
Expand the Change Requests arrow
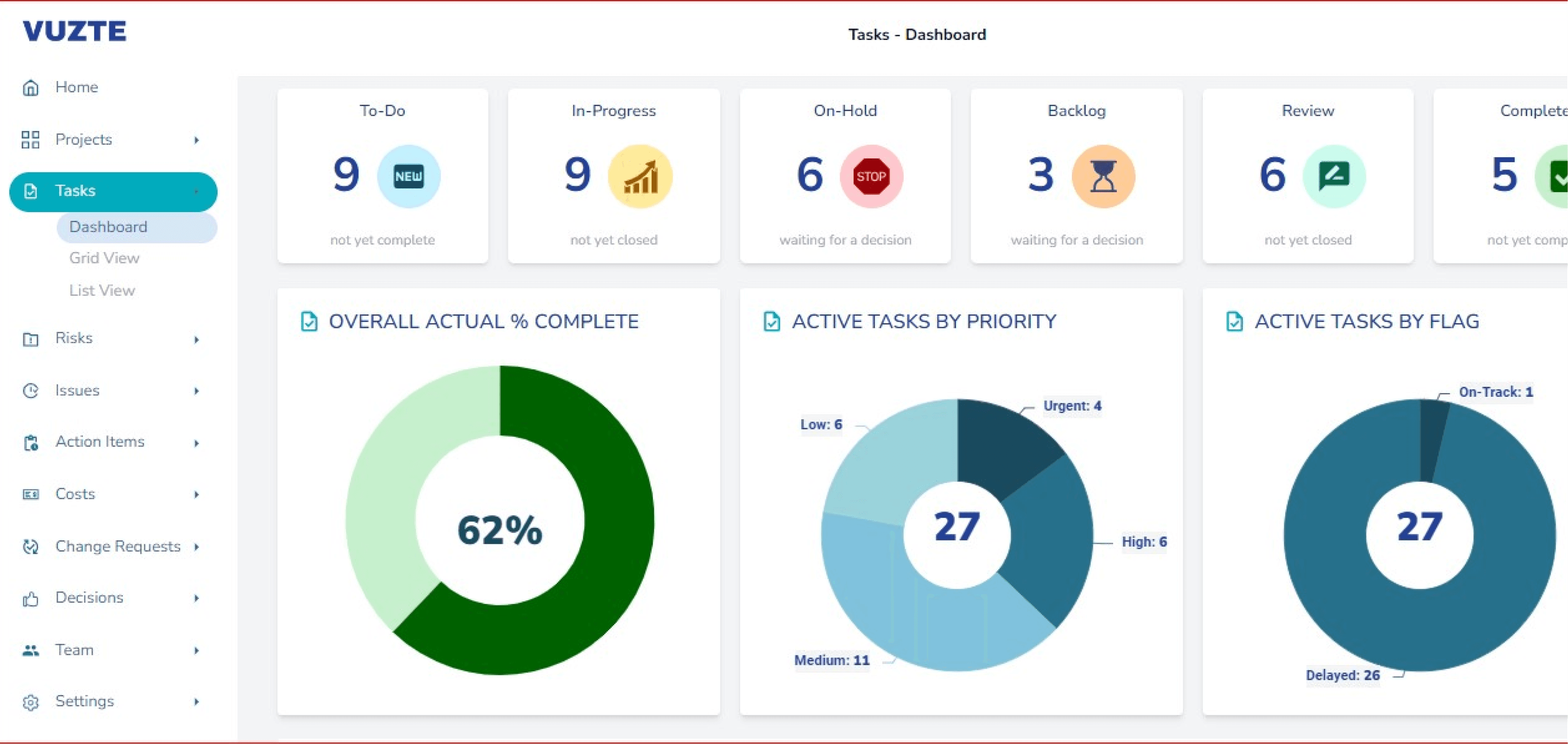[196, 547]
